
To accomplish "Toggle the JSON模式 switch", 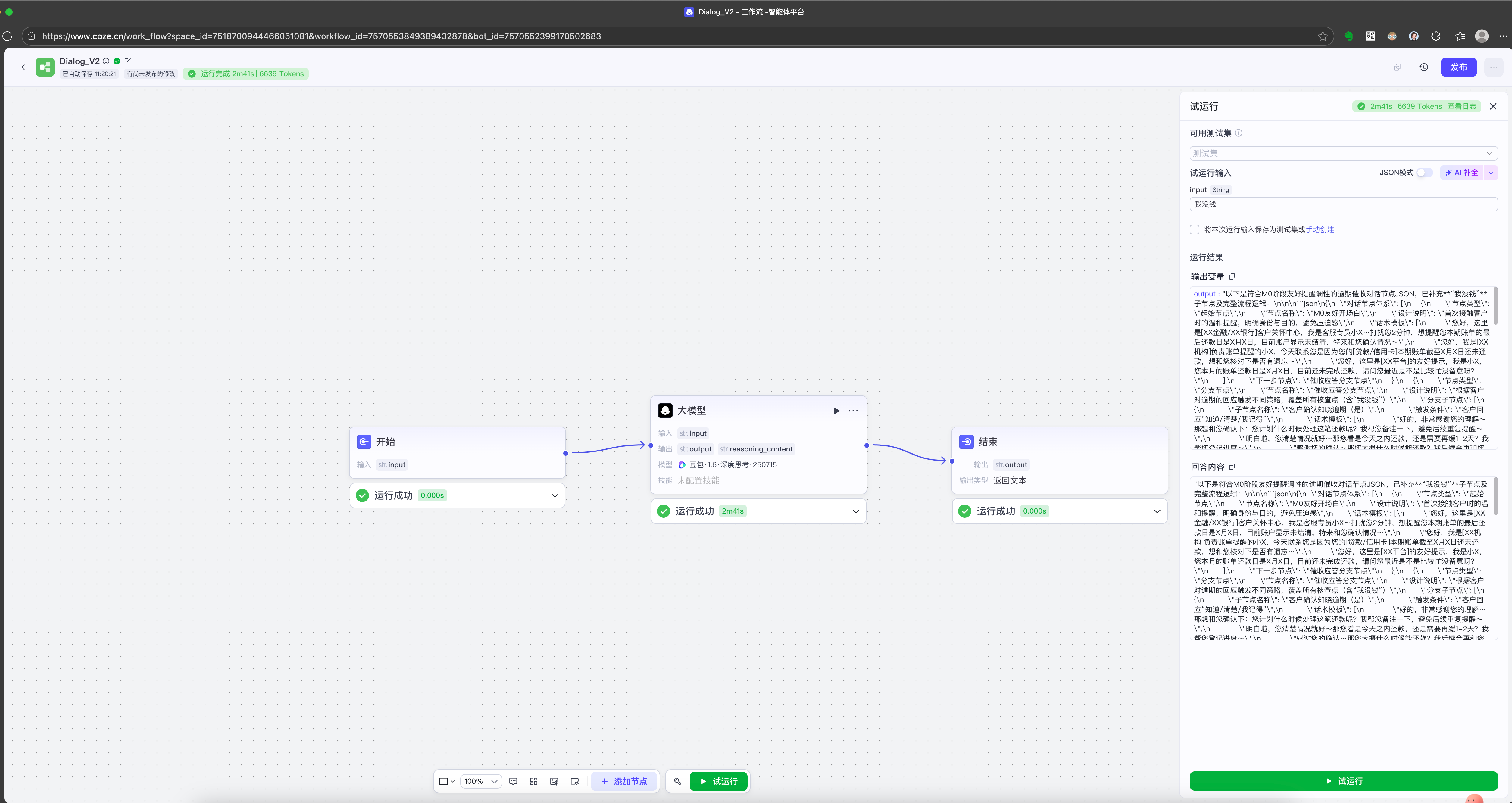I will tap(1425, 173).
